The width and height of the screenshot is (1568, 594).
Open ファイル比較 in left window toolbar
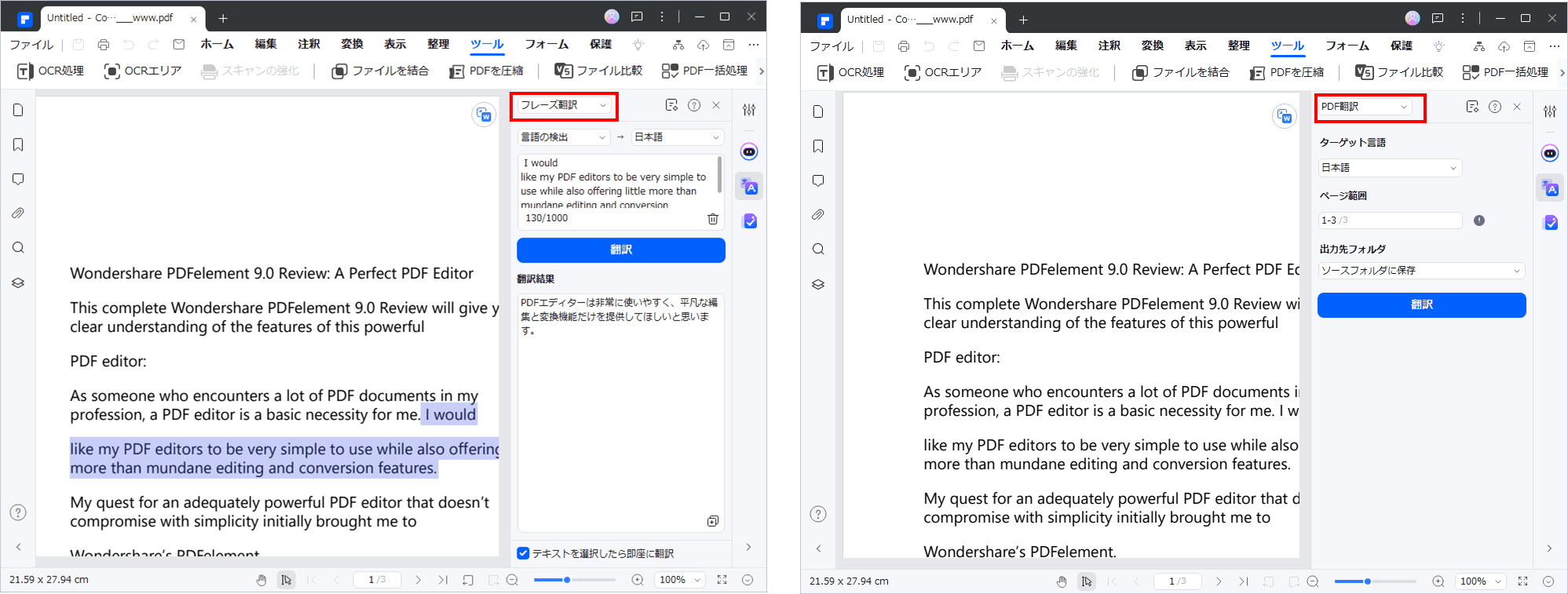coord(598,71)
